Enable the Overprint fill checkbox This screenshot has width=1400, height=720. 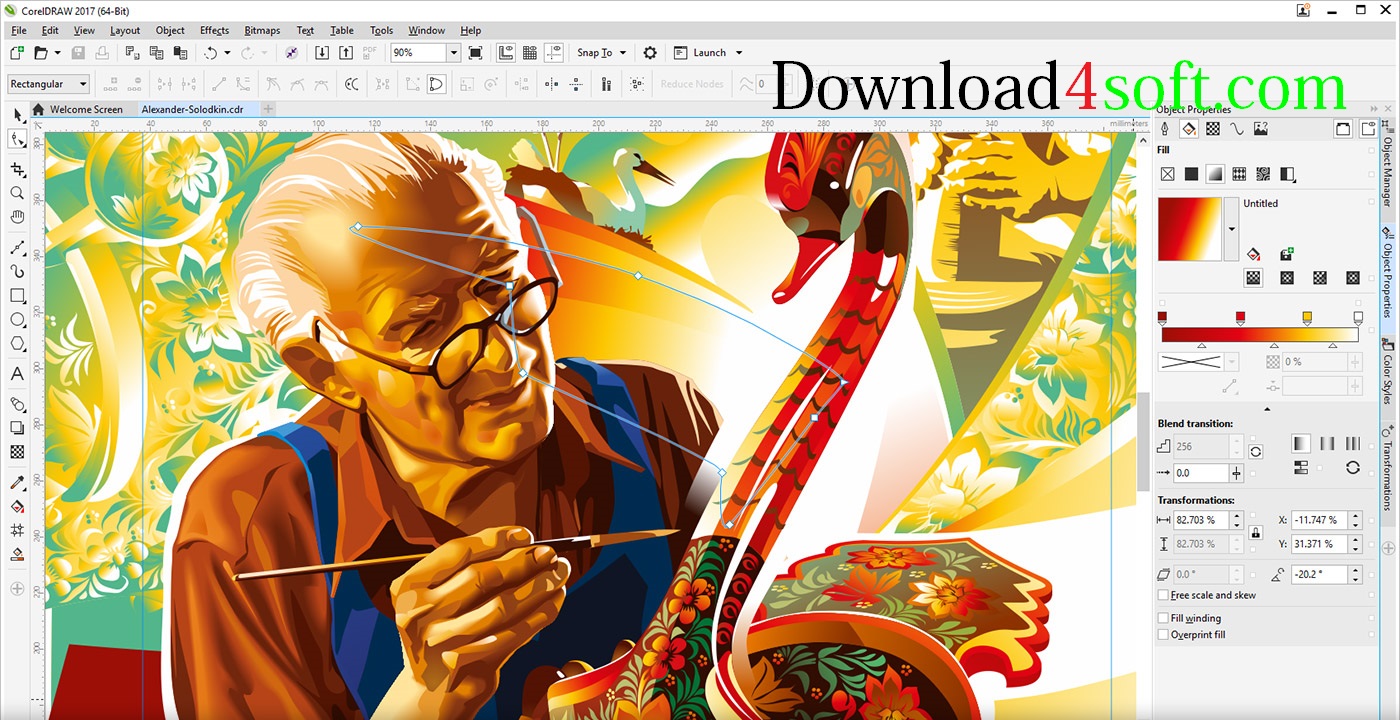[1163, 635]
